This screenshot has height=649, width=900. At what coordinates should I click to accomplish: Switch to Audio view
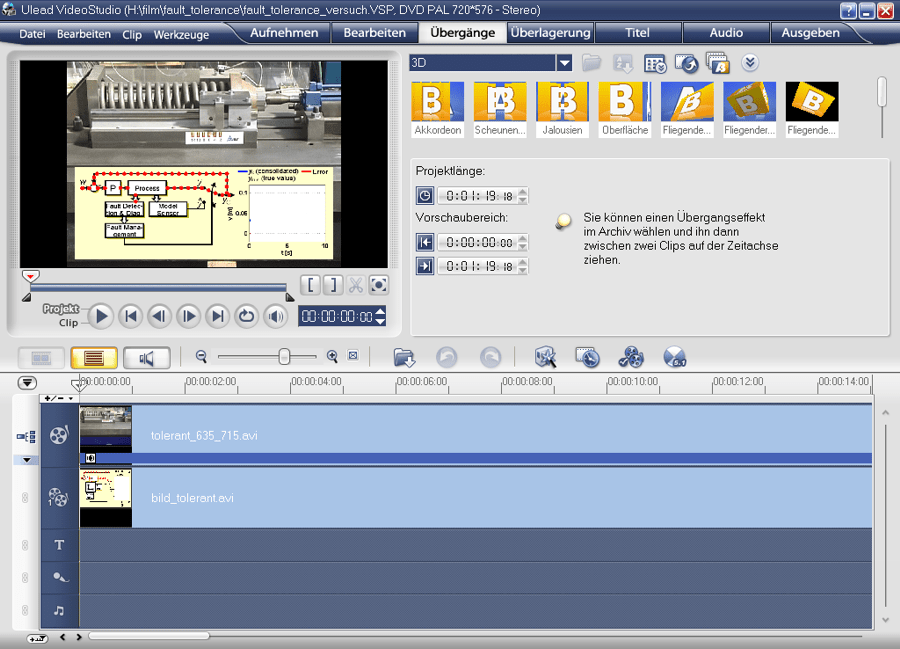(147, 357)
